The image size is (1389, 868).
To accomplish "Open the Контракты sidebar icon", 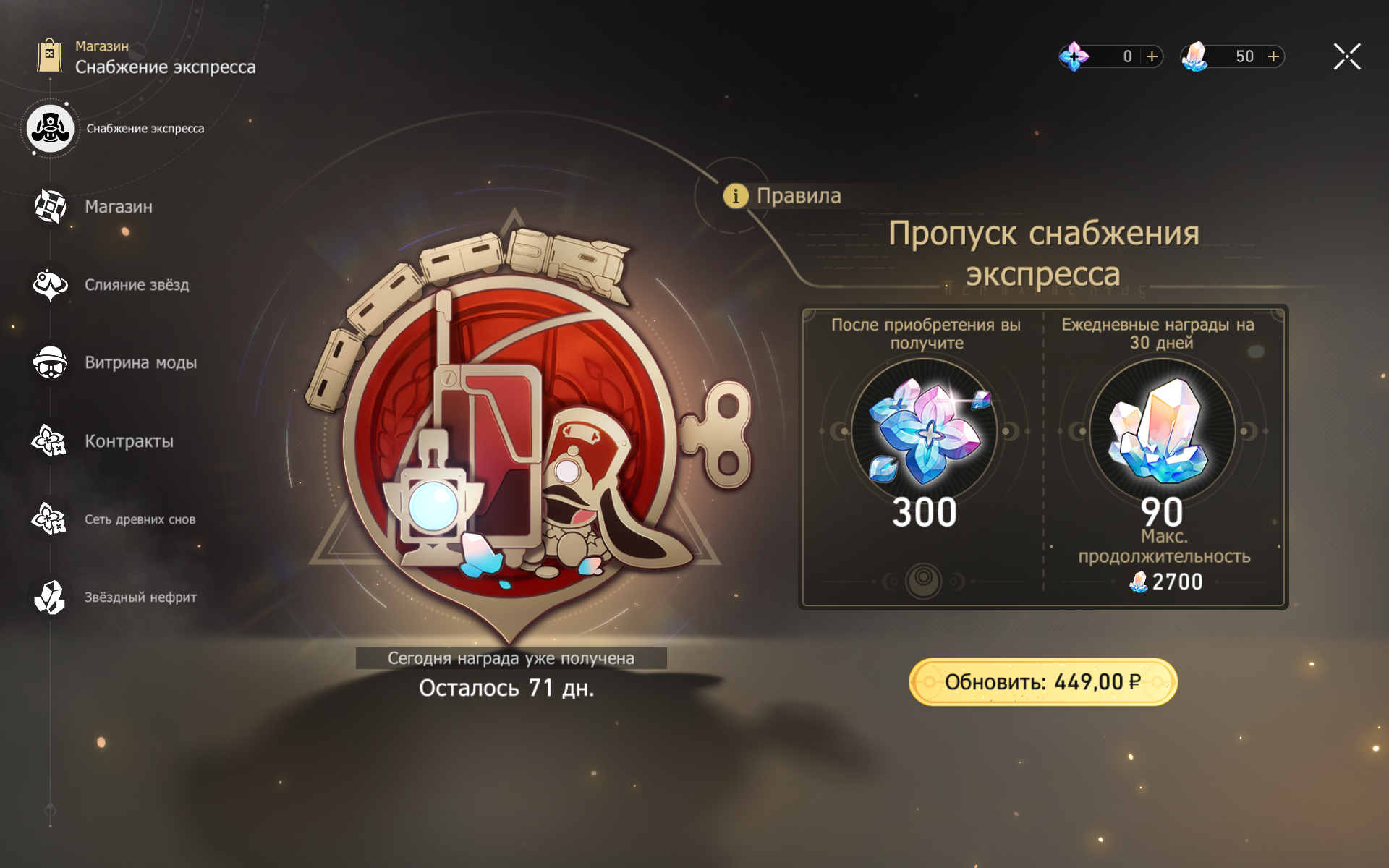I will point(50,441).
